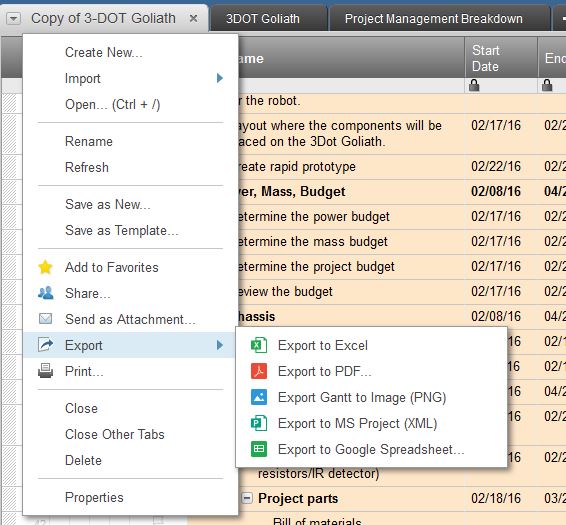Select Determine the mass budget row
Screen dimensions: 566x525
(313, 242)
